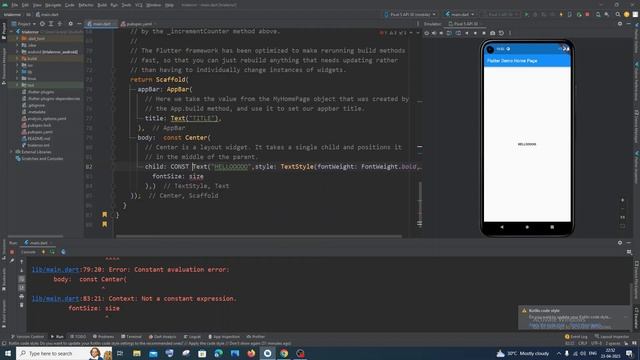Click the bookmark icon on line 87 gutter
This screenshot has height=360, width=640.
click(104, 214)
